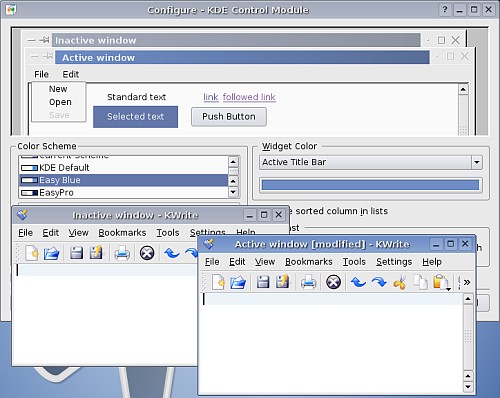
Task: Open Bookmarks menu in Inactive KWrite window
Action: tap(122, 233)
